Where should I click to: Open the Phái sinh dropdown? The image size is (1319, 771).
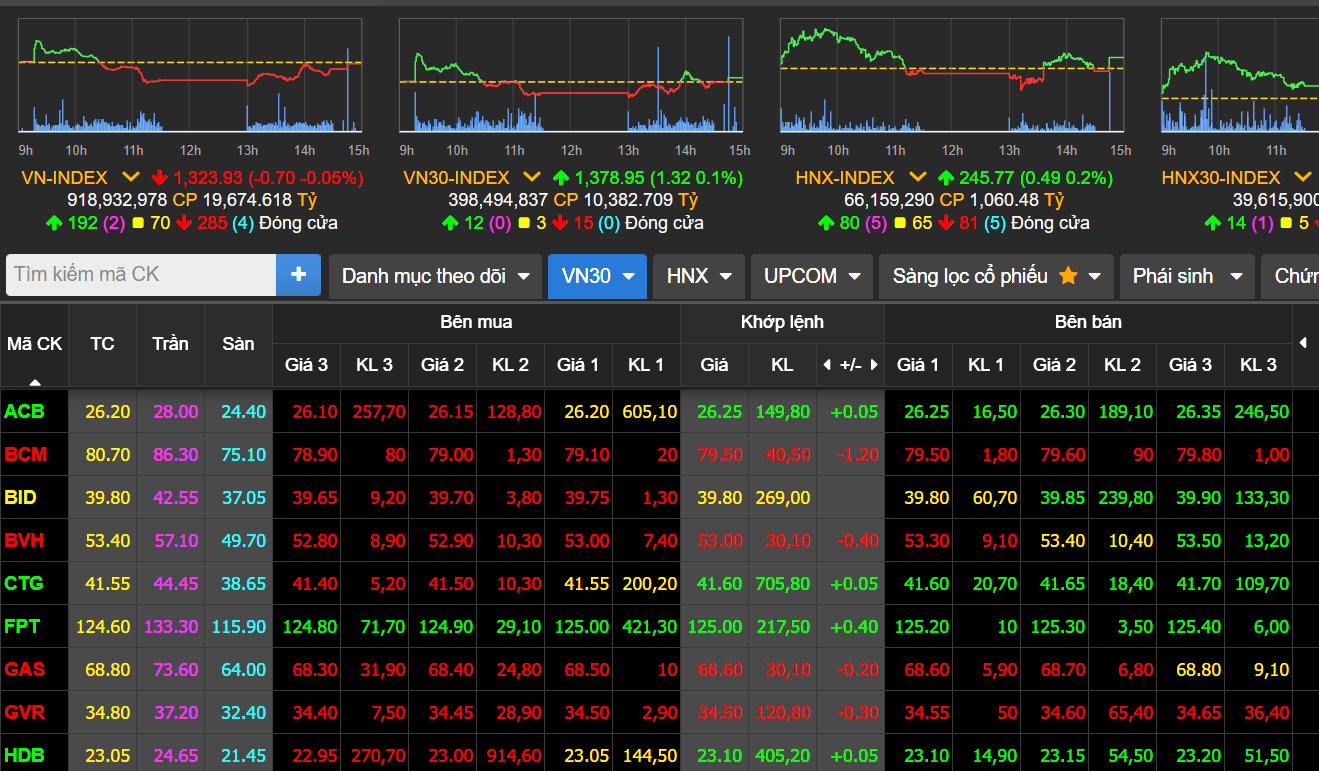(x=1186, y=276)
